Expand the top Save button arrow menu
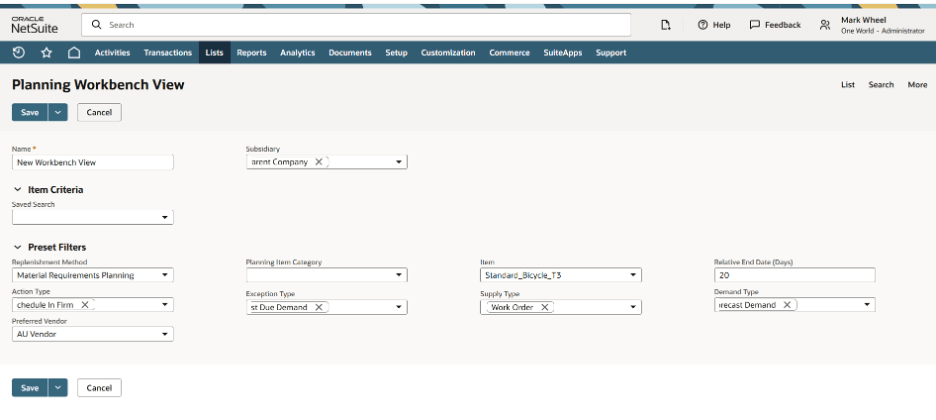This screenshot has height=420, width=936. [58, 112]
